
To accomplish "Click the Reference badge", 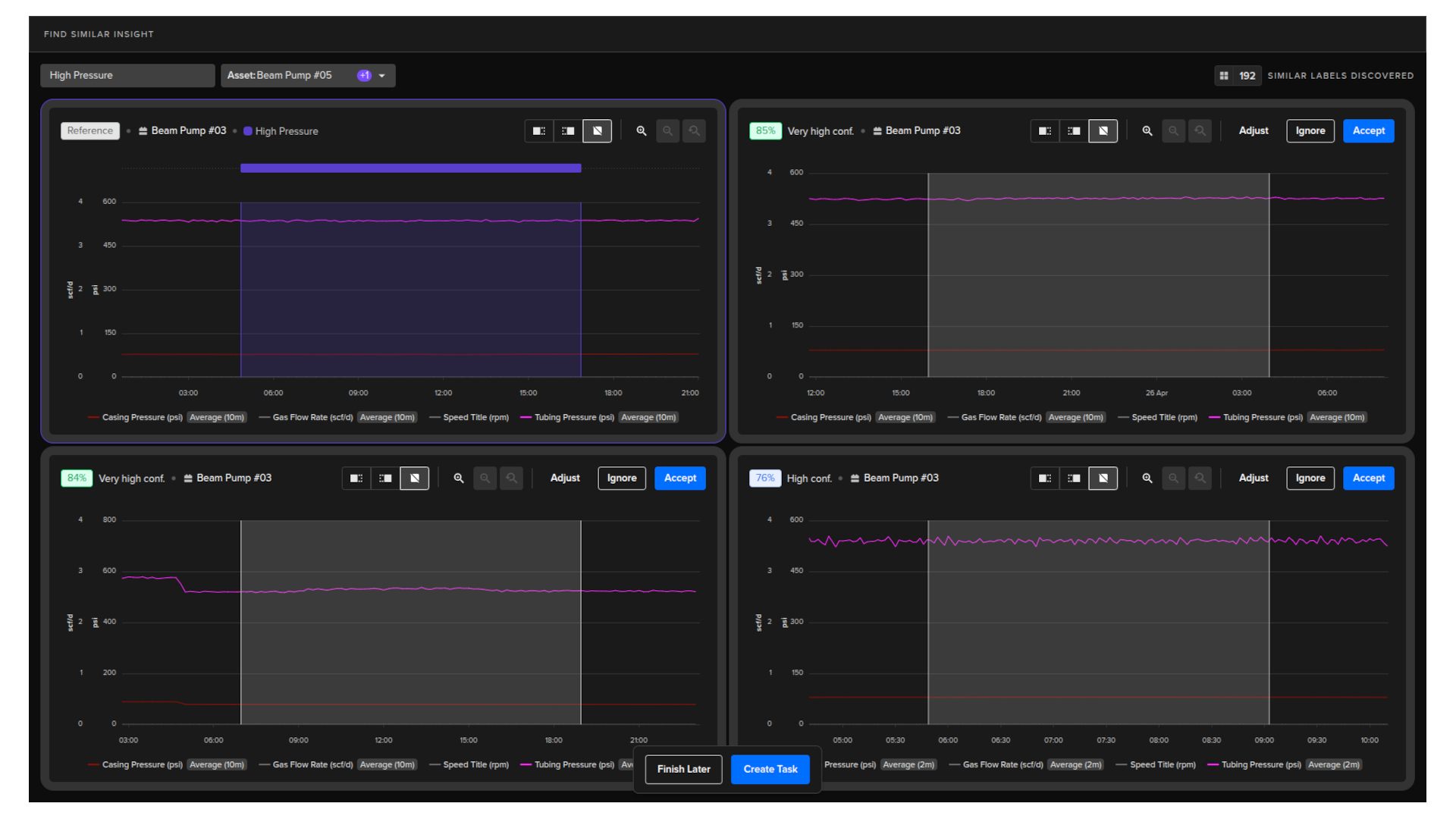I will tap(90, 131).
